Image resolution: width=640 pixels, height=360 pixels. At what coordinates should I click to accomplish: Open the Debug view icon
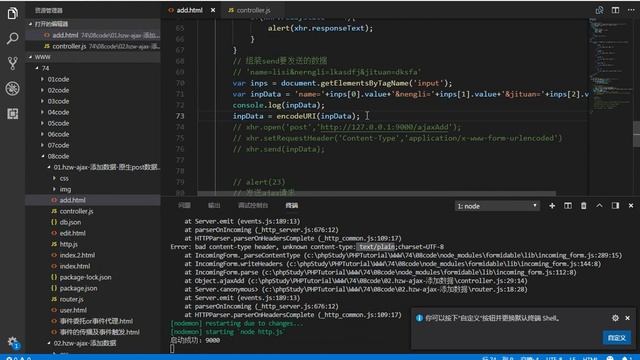(13, 88)
